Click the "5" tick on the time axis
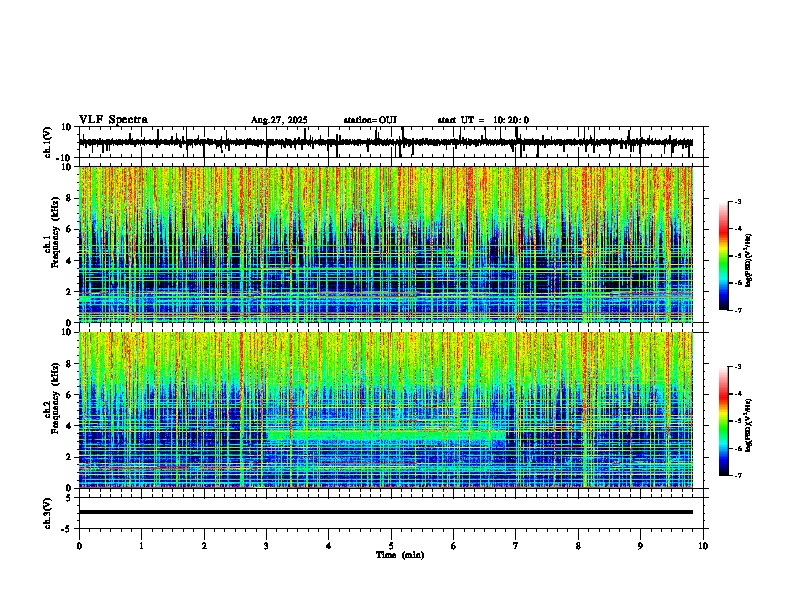 click(x=391, y=546)
